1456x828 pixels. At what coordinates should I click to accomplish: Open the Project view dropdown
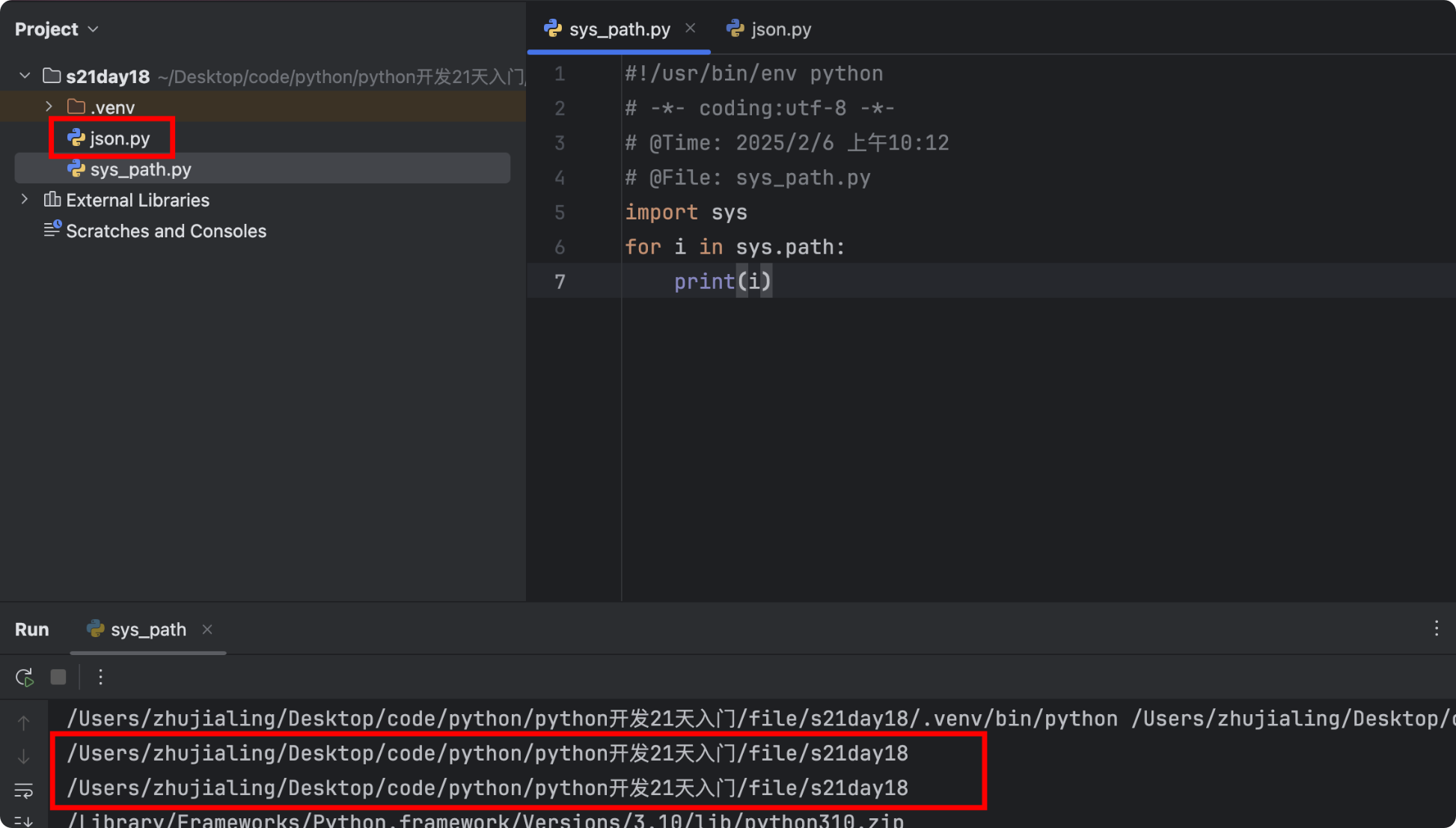click(93, 29)
